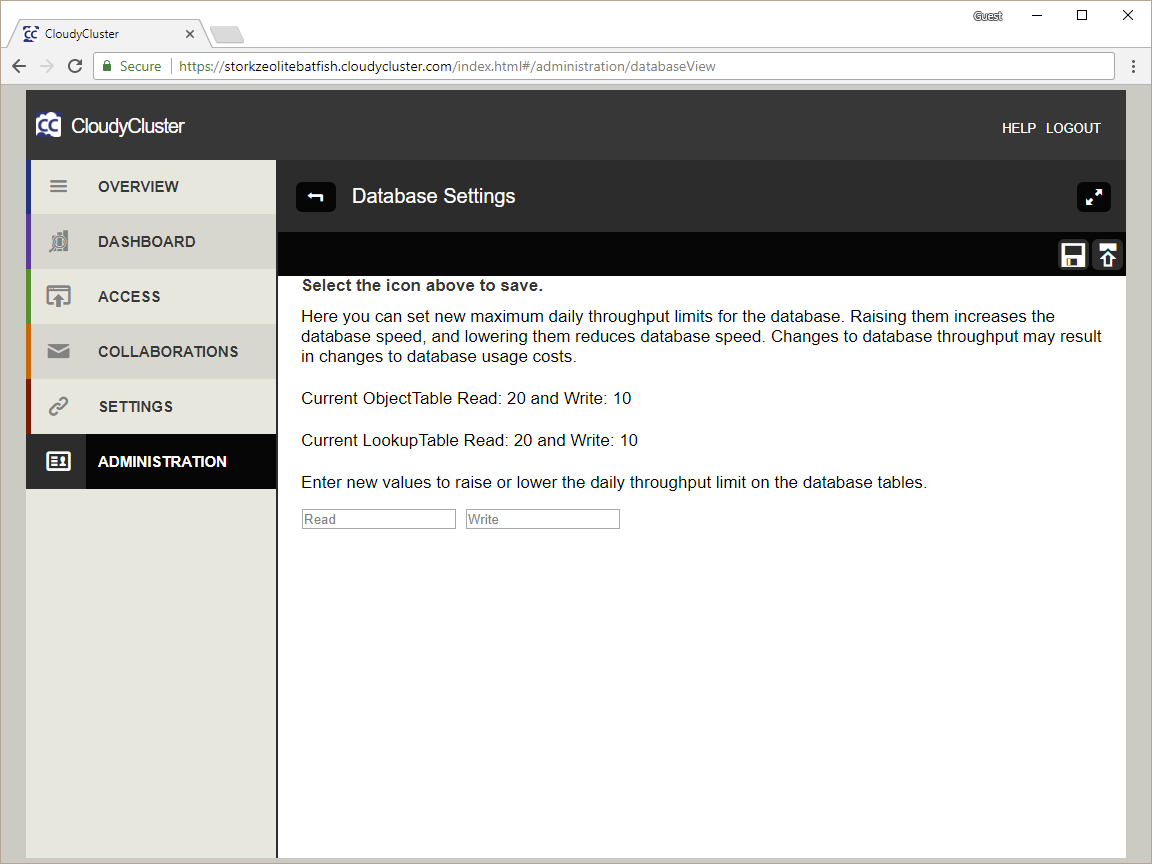Focus the Write throughput input field
The height and width of the screenshot is (864, 1152).
pyautogui.click(x=543, y=519)
